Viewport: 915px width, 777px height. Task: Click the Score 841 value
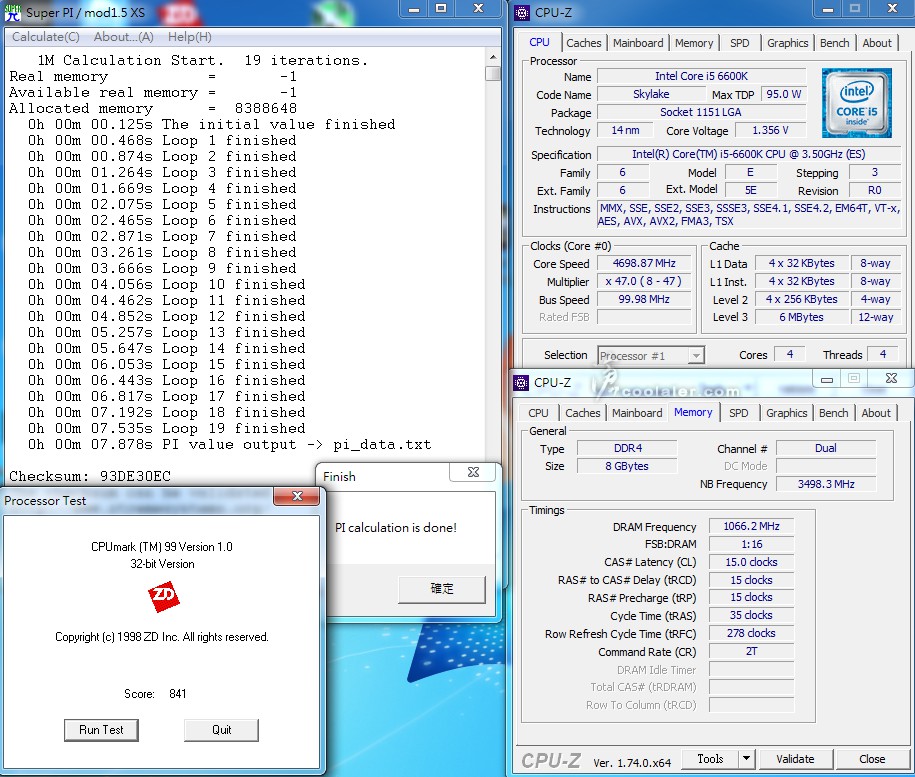pos(177,694)
